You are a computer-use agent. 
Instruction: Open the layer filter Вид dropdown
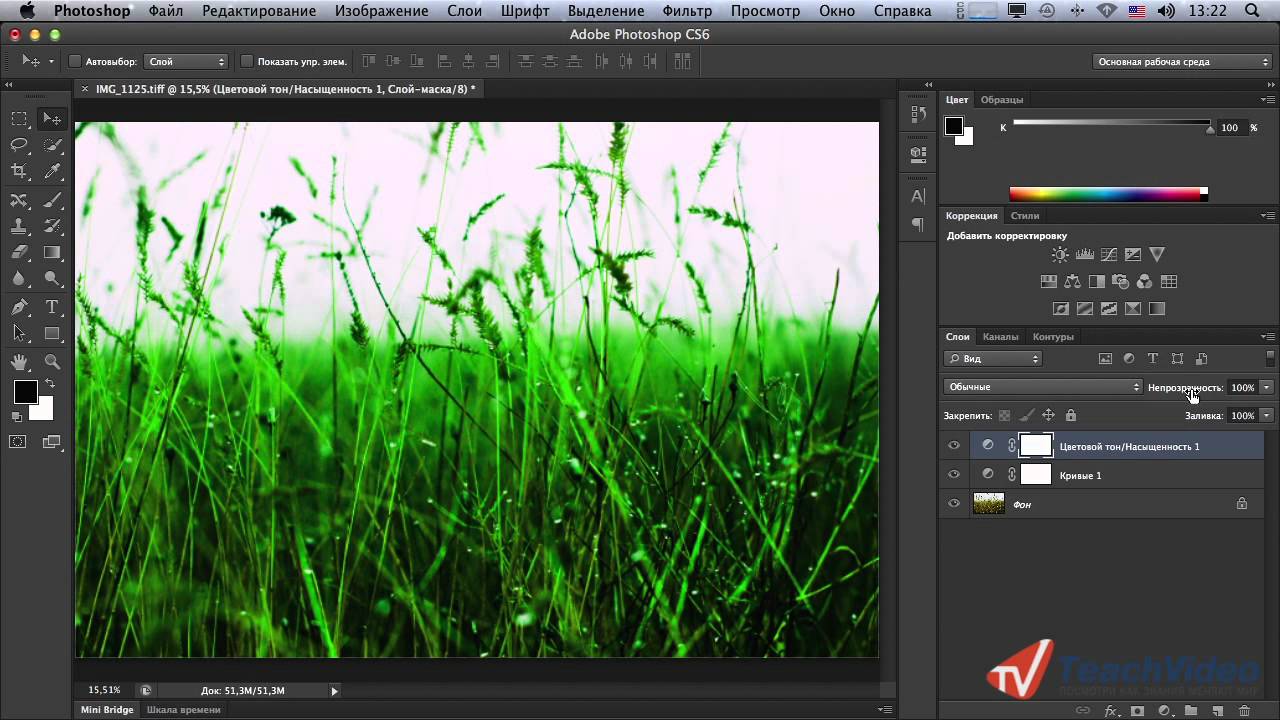(993, 358)
